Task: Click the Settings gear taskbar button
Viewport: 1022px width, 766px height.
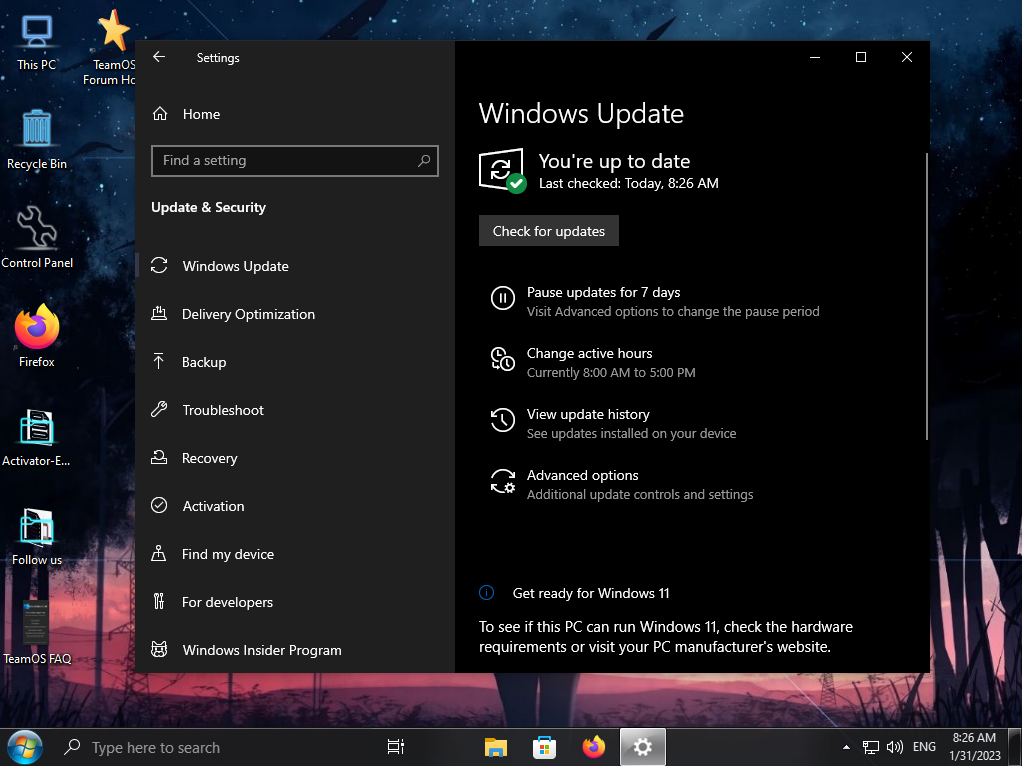Action: [x=643, y=747]
